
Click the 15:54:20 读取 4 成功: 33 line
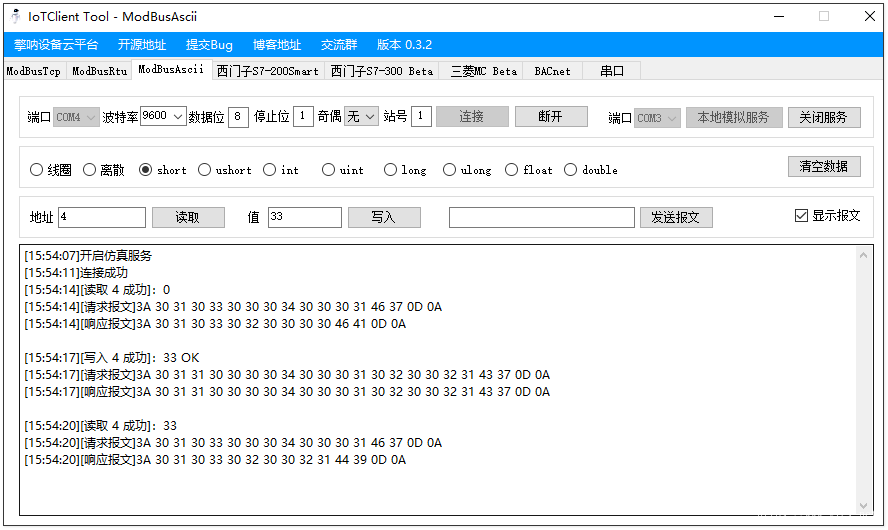coord(100,426)
